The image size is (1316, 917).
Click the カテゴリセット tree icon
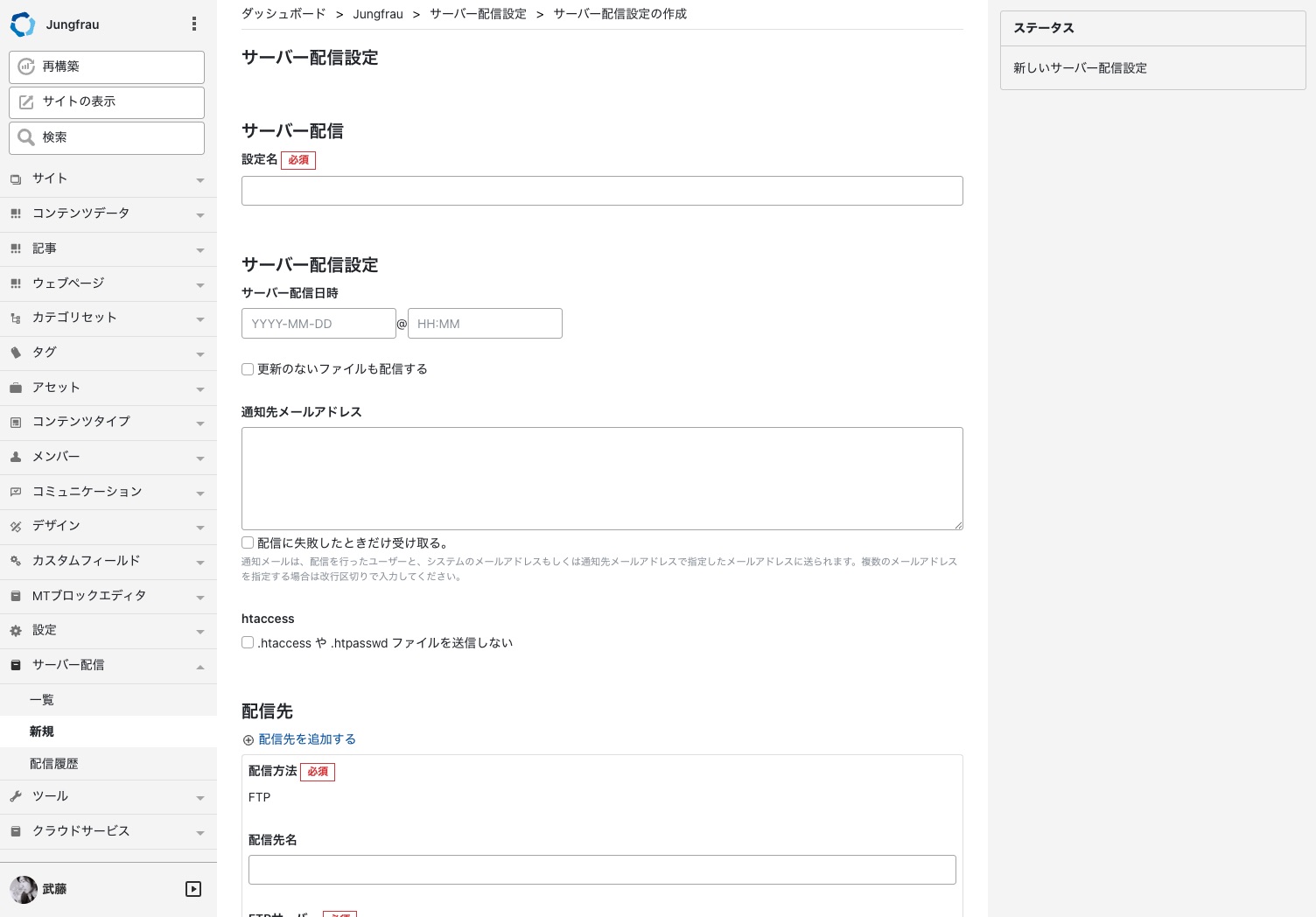click(16, 318)
